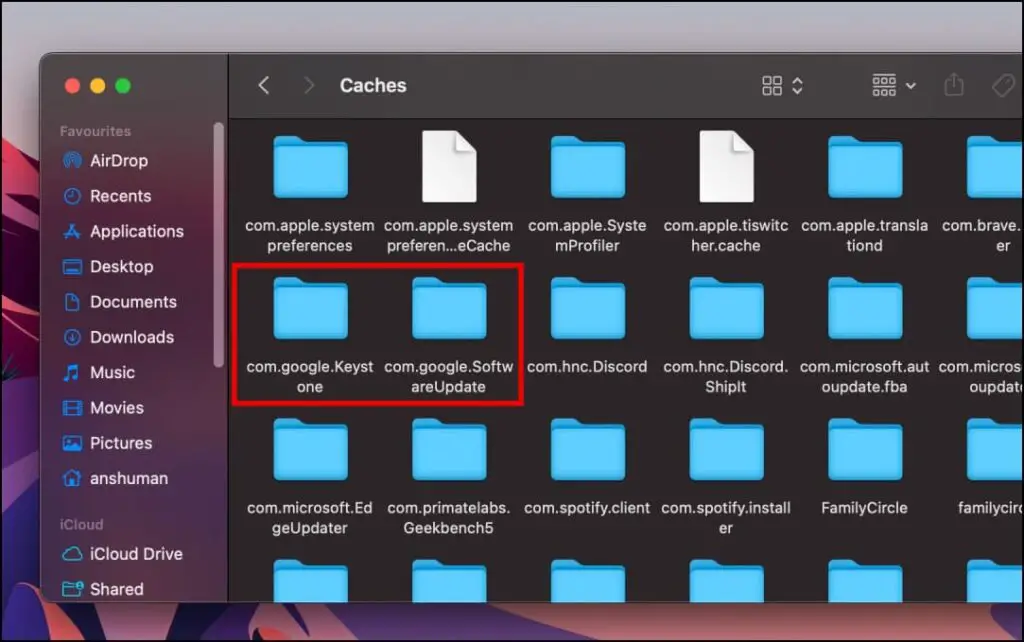
Task: Open Pictures in the sidebar
Action: [108, 443]
